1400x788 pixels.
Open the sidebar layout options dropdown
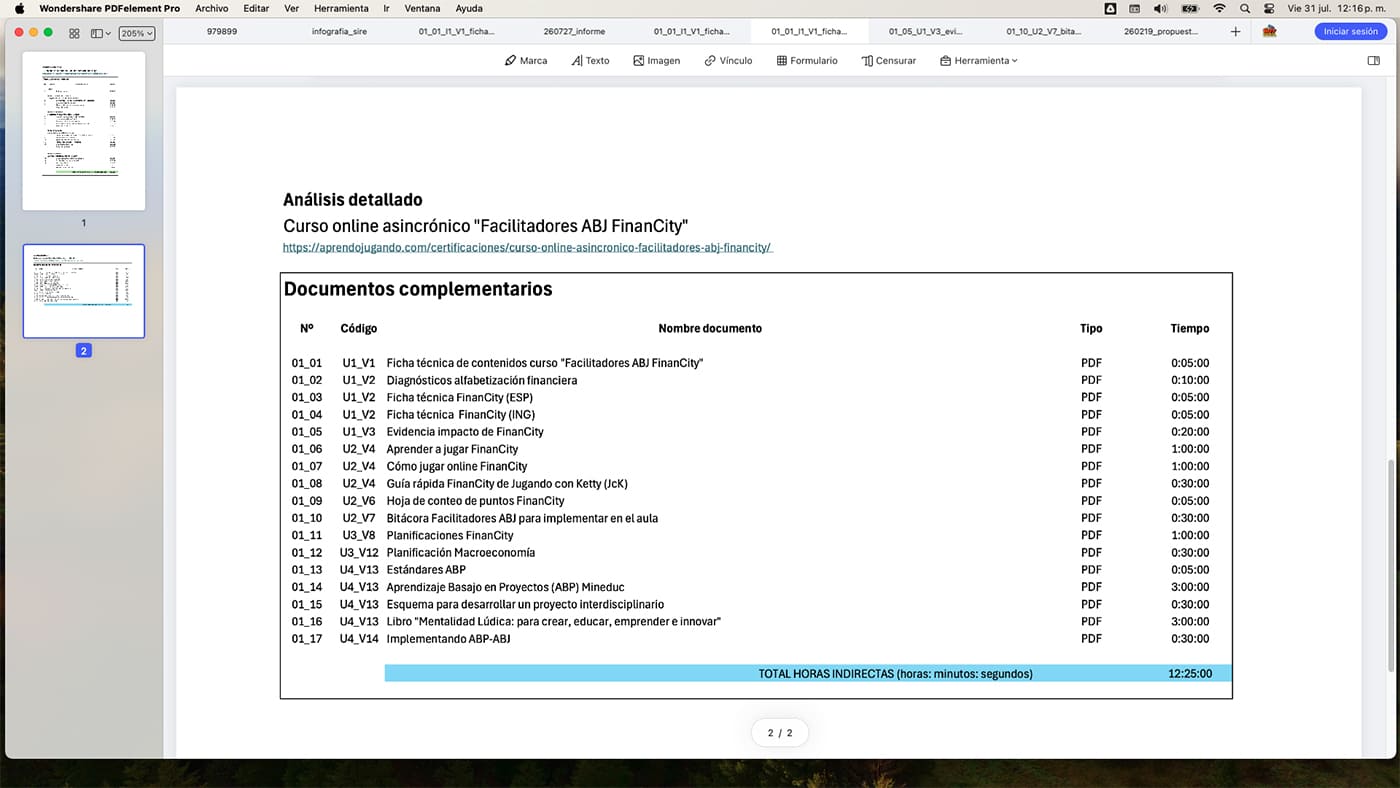pos(100,33)
